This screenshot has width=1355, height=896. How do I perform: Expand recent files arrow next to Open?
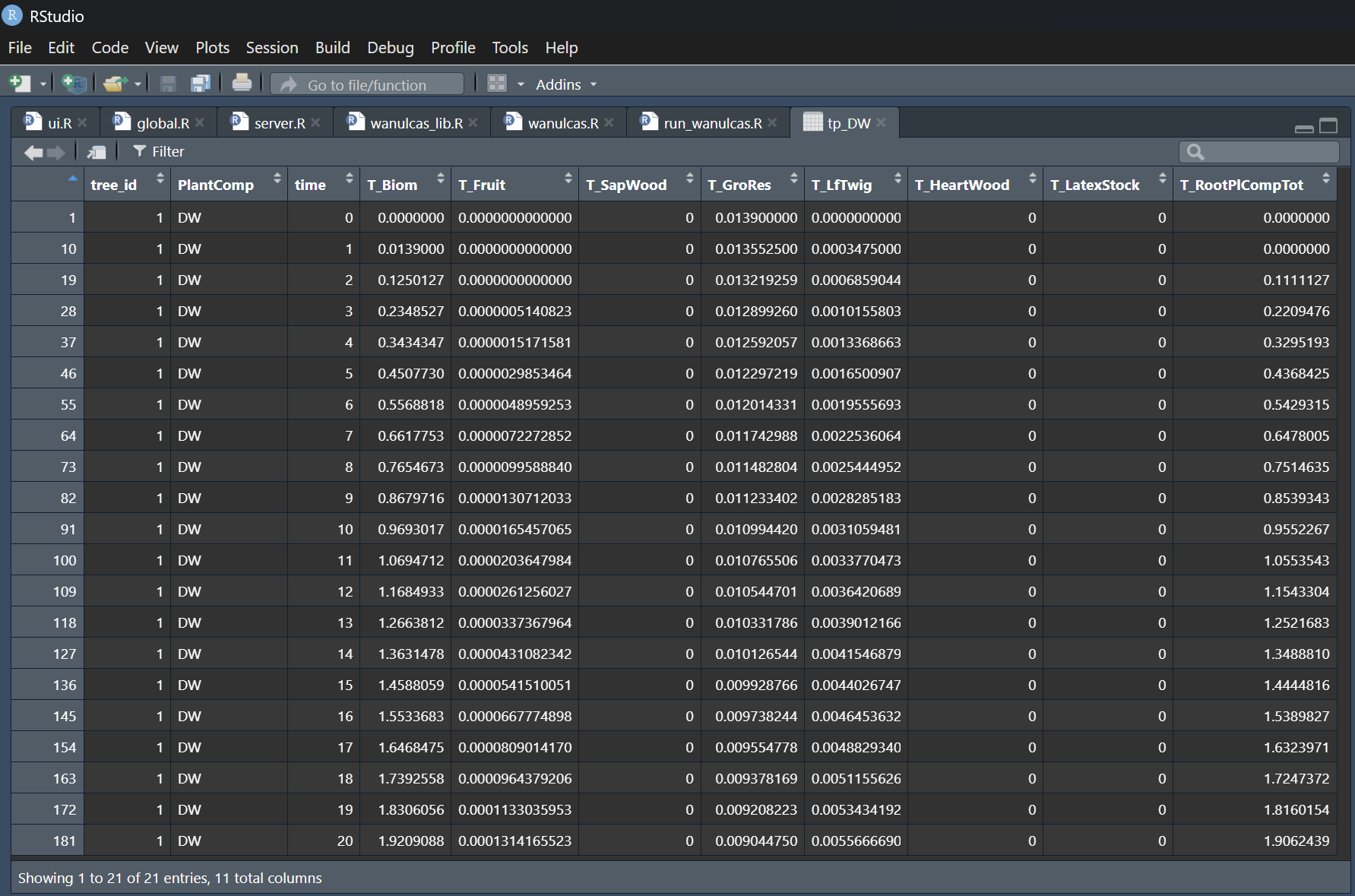[138, 84]
